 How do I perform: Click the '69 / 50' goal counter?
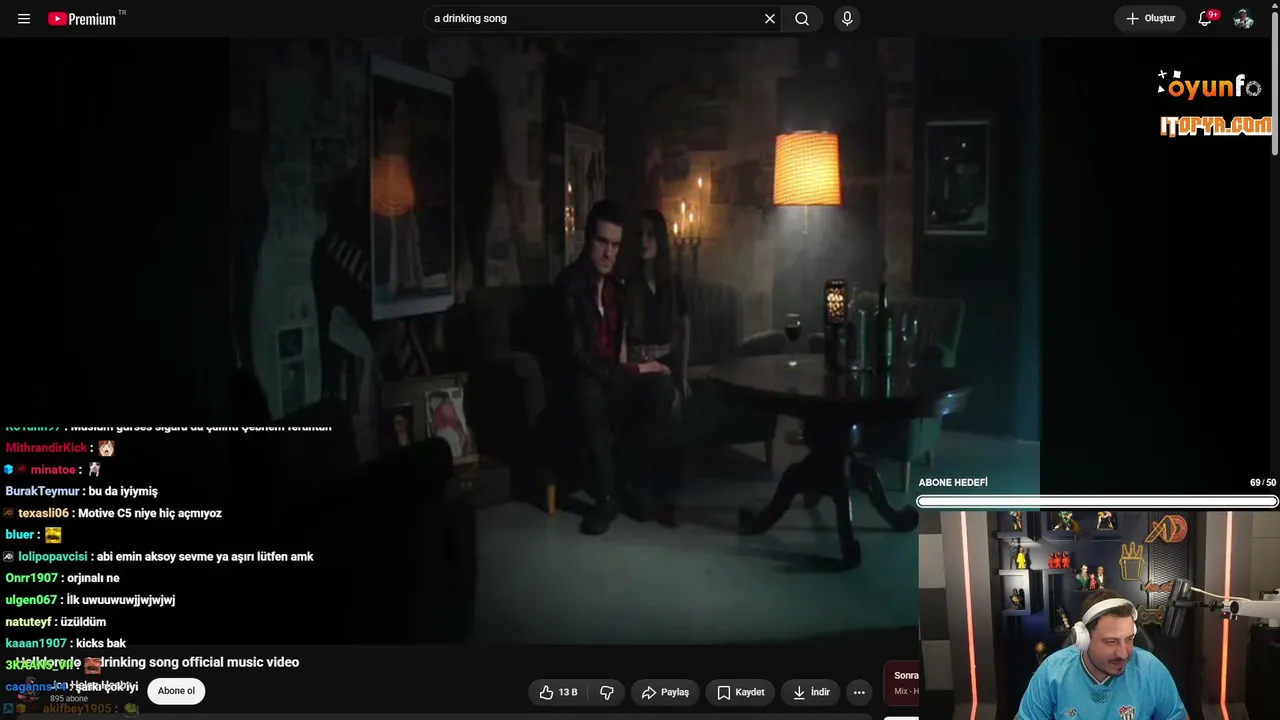click(1263, 483)
